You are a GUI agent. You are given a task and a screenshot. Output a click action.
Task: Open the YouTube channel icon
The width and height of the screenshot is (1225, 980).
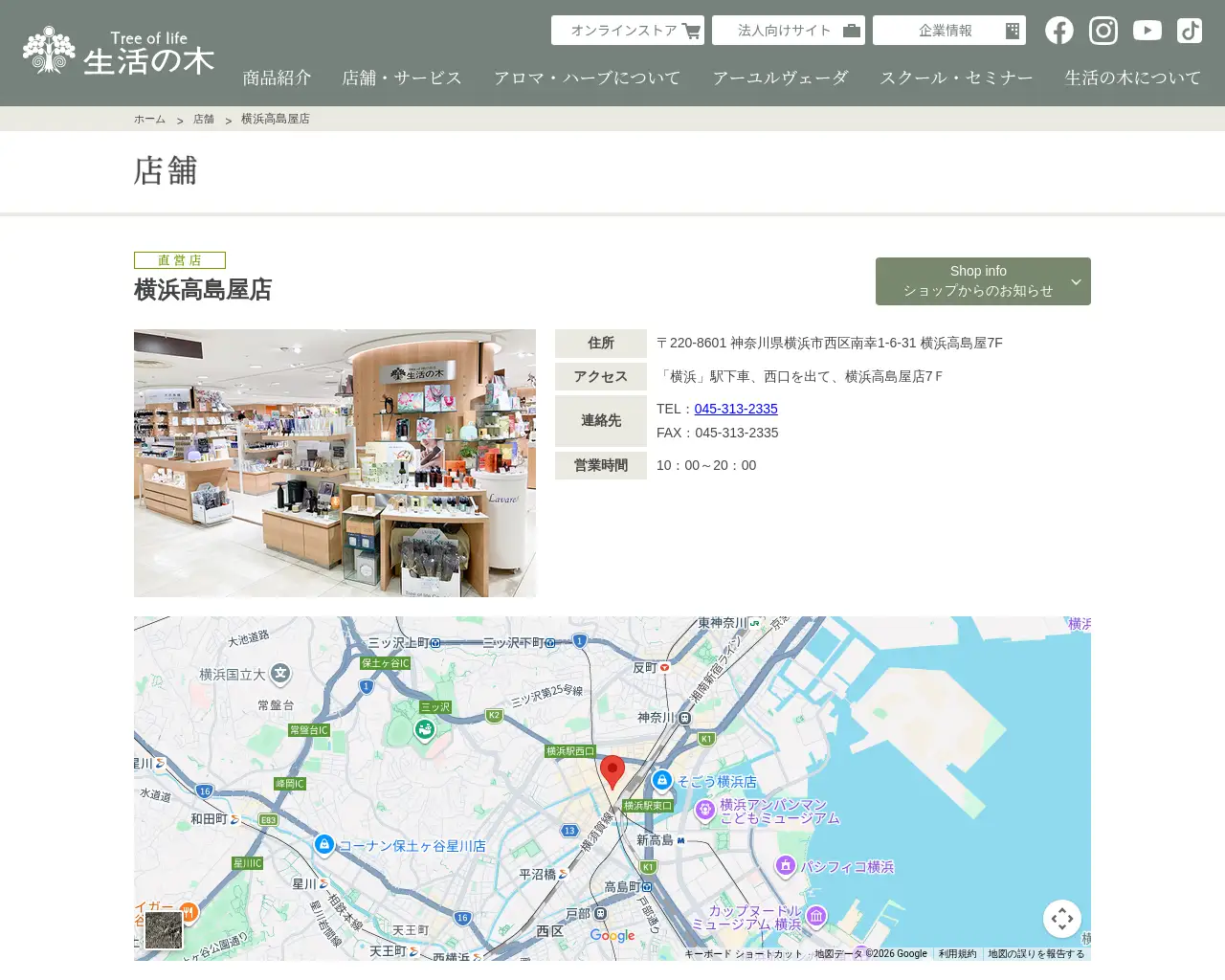[1147, 31]
